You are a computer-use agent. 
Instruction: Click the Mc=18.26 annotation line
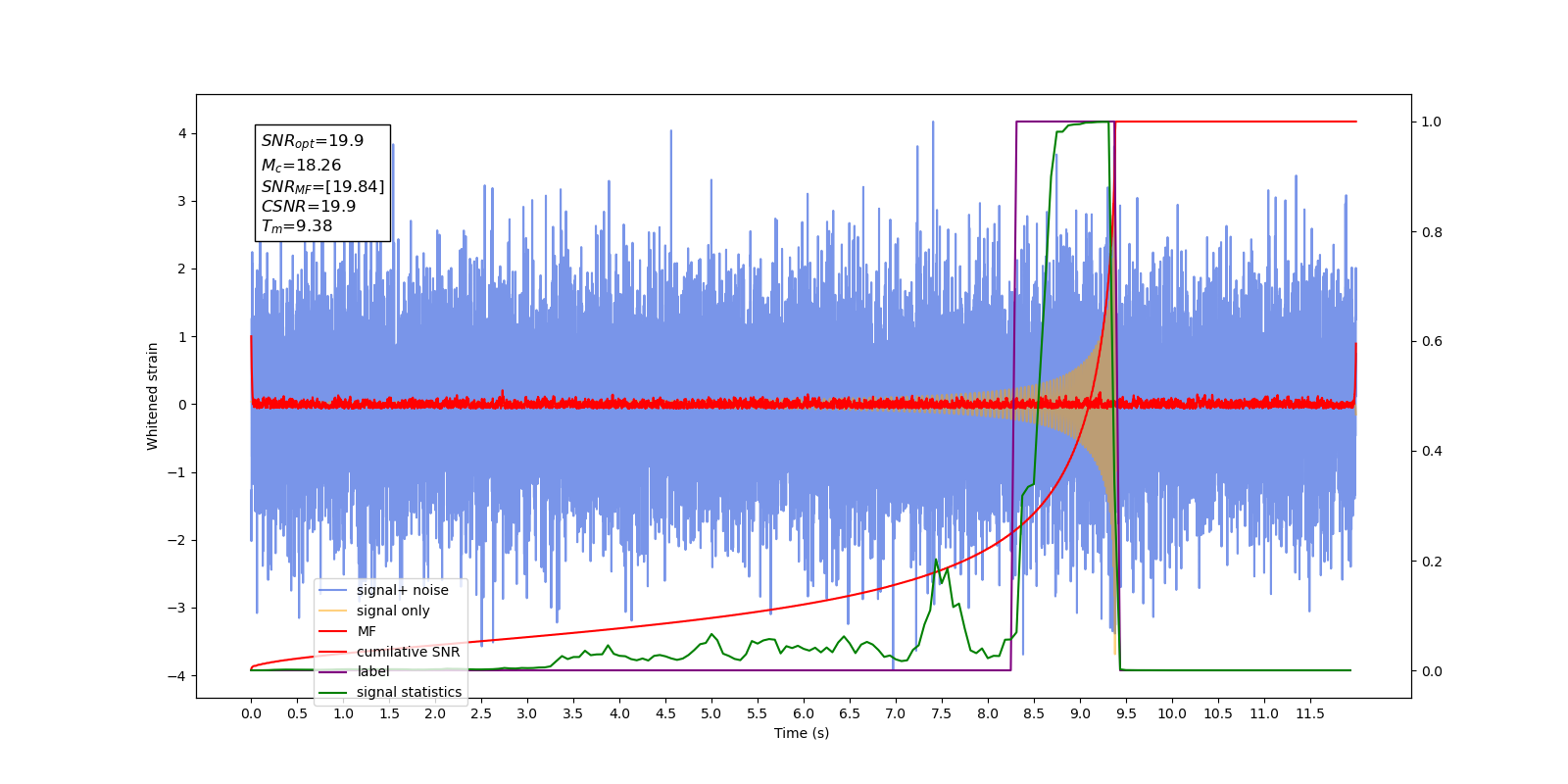pyautogui.click(x=301, y=166)
